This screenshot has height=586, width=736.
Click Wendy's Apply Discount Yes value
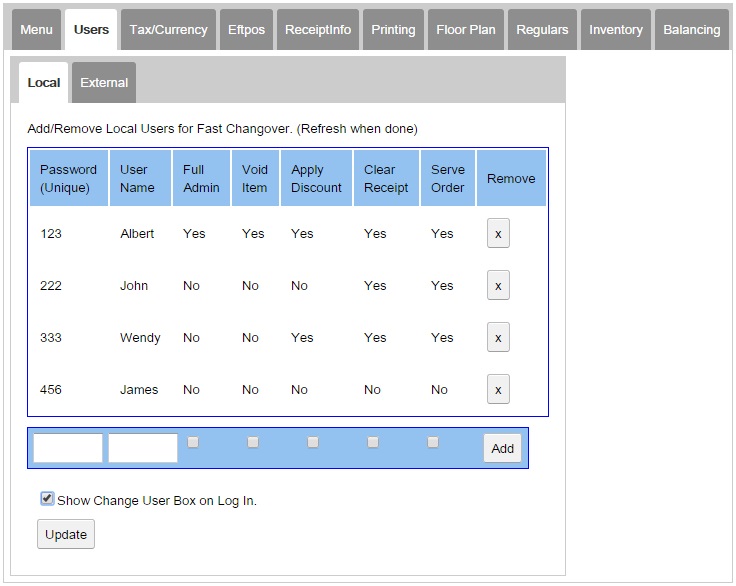[x=302, y=338]
